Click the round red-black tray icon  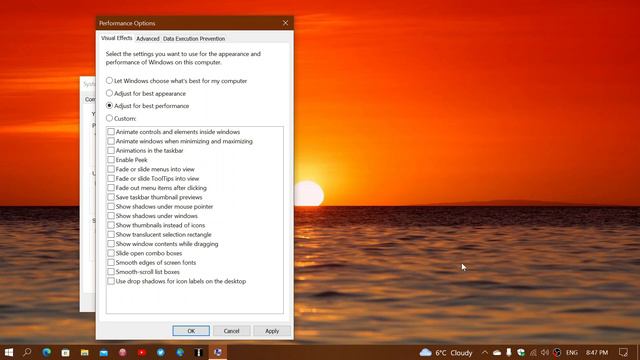tap(557, 352)
